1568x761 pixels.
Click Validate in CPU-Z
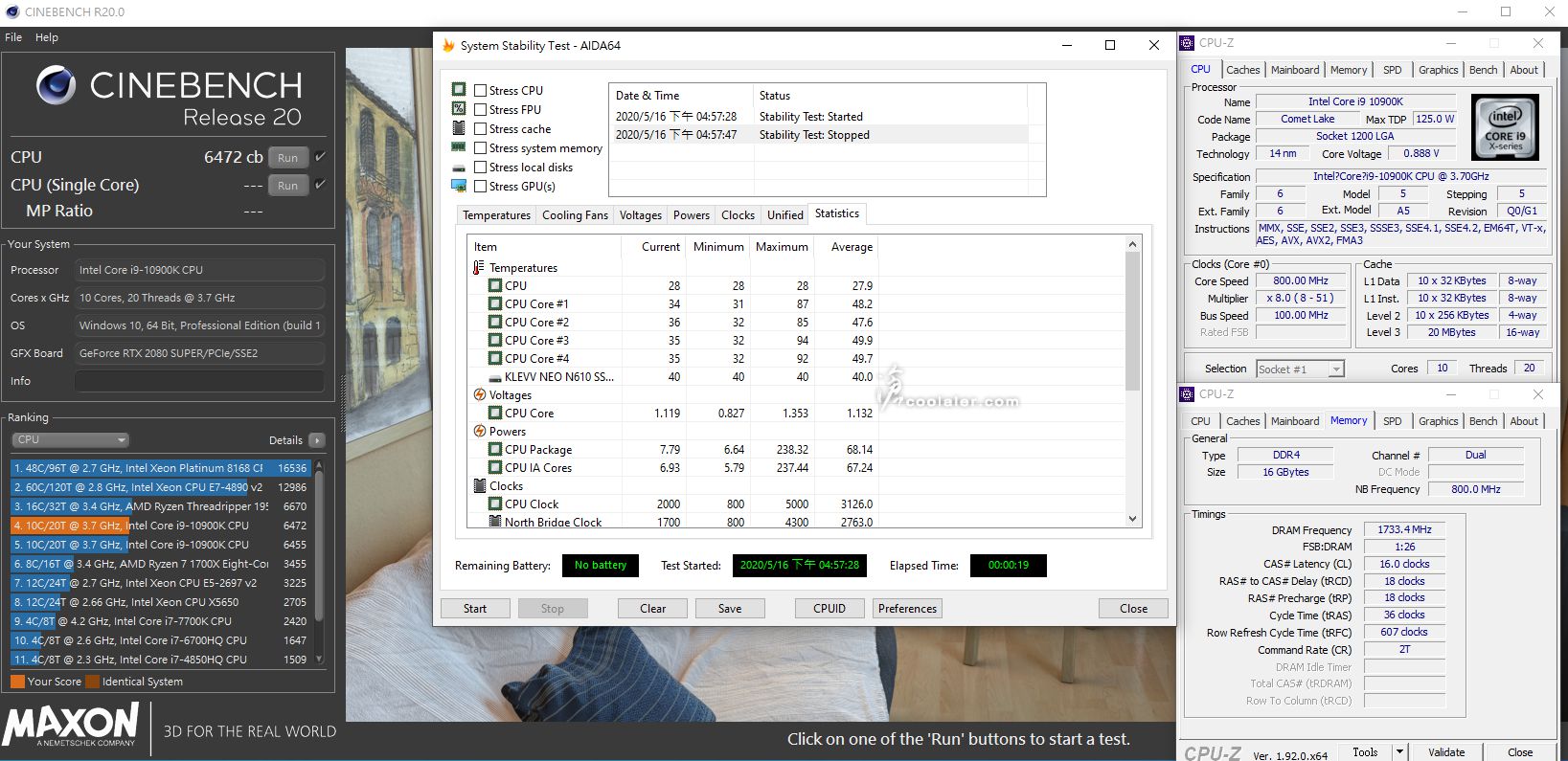(x=1446, y=752)
